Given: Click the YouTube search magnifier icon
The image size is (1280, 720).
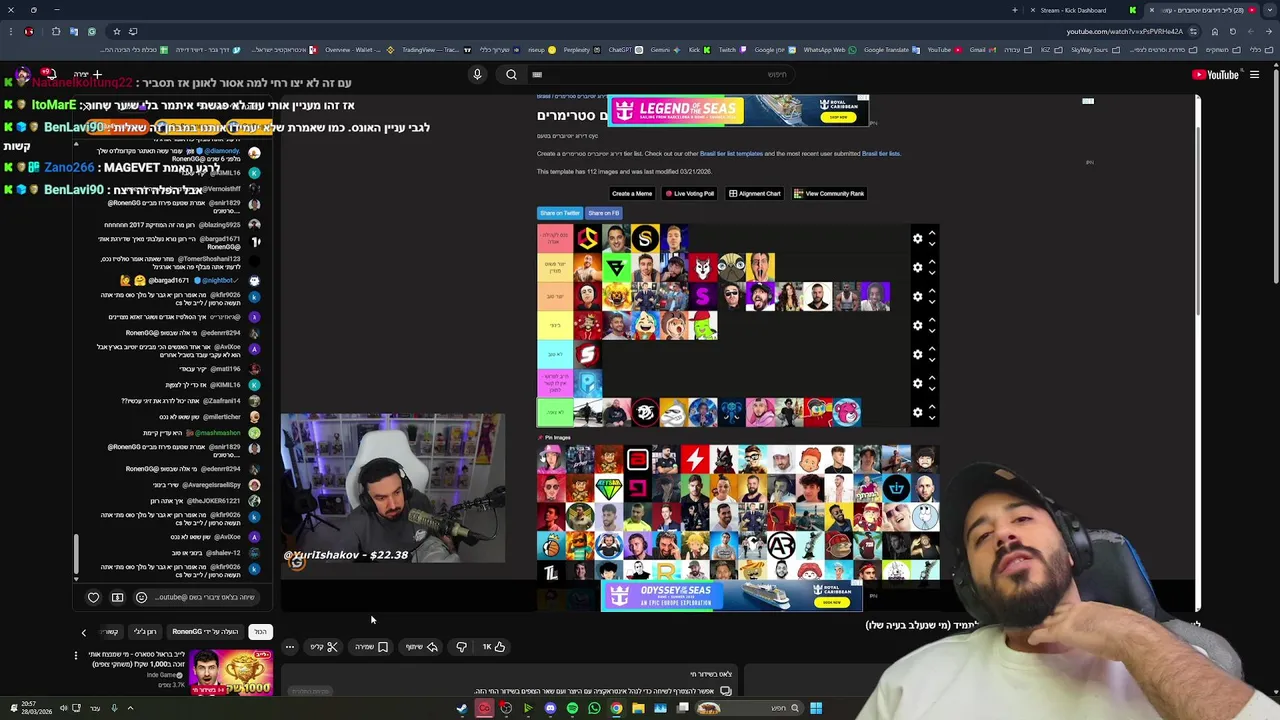Looking at the screenshot, I should (511, 74).
